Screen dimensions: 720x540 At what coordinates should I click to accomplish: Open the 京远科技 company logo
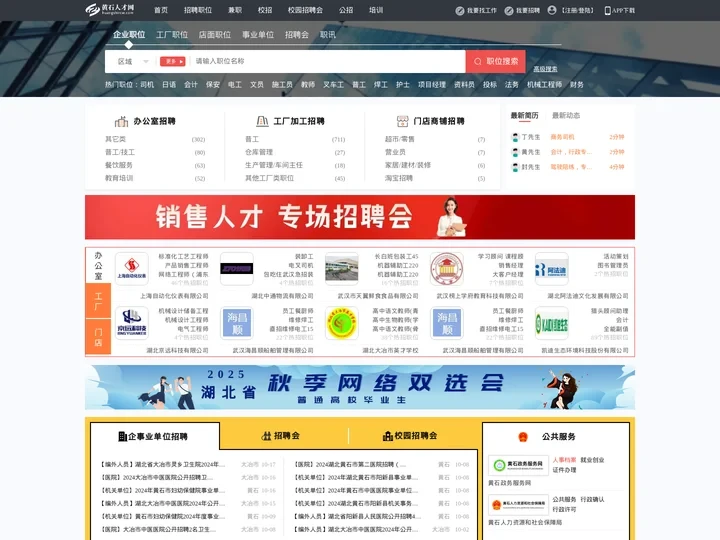tap(132, 323)
